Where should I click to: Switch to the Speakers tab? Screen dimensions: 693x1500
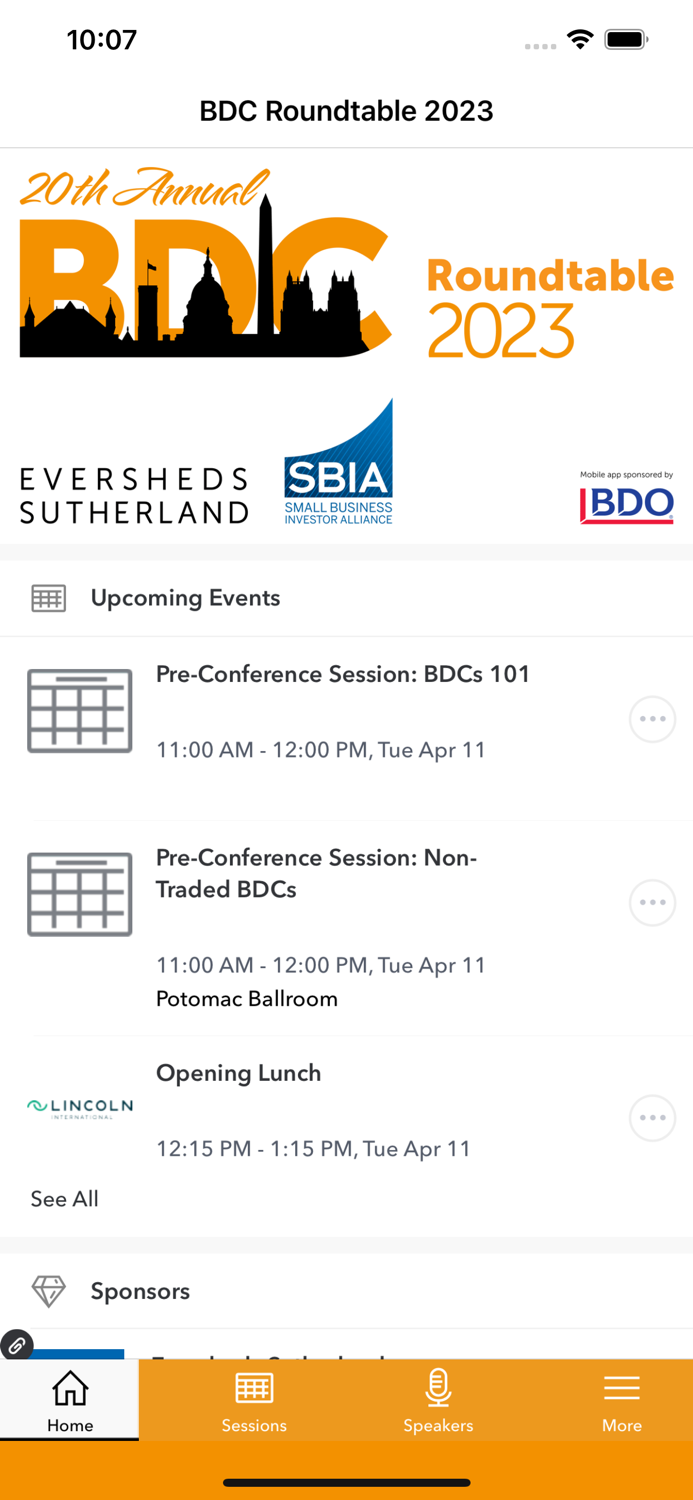click(438, 1400)
